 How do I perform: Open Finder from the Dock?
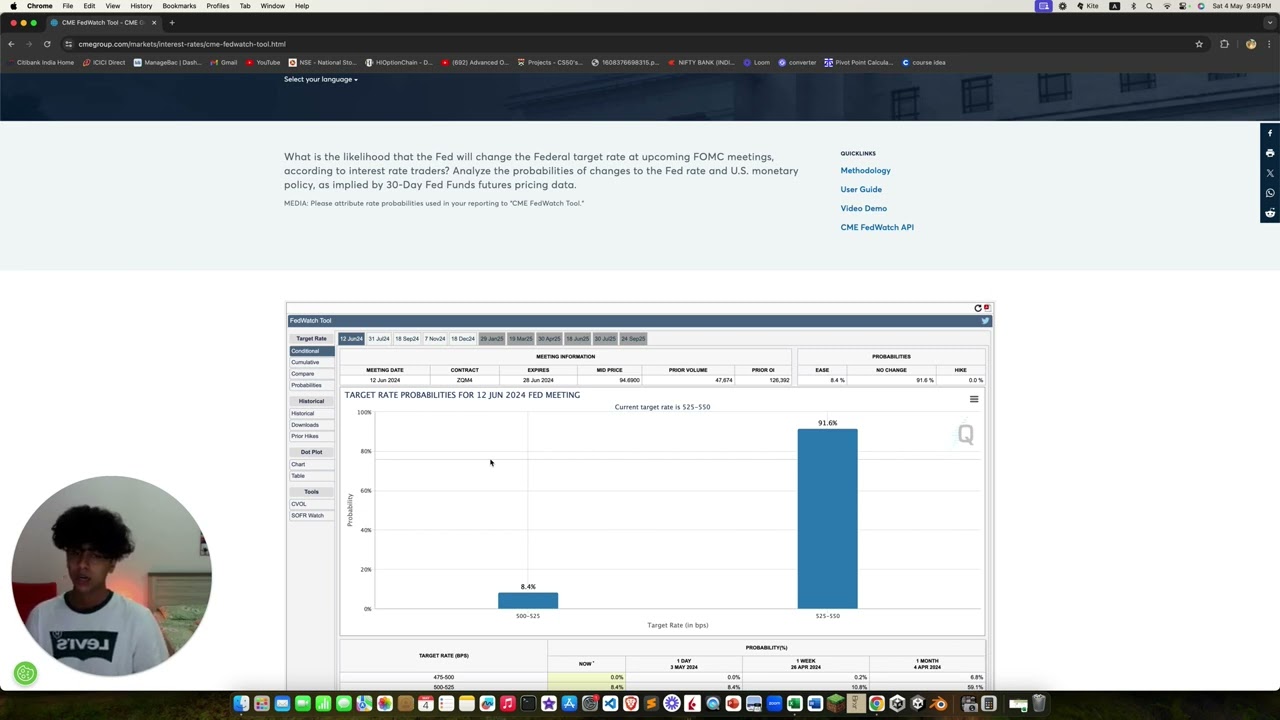click(241, 704)
